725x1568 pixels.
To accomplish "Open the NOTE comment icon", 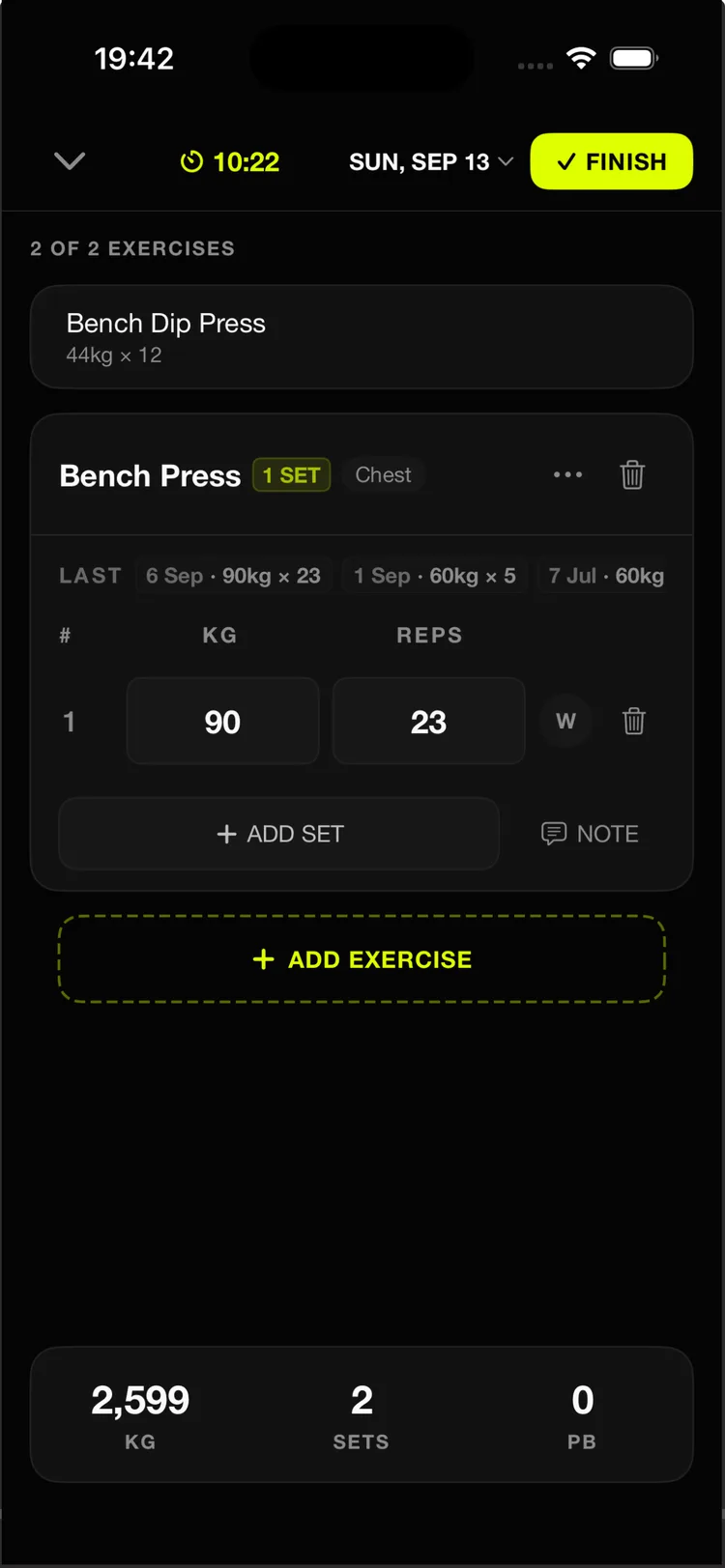I will point(554,834).
